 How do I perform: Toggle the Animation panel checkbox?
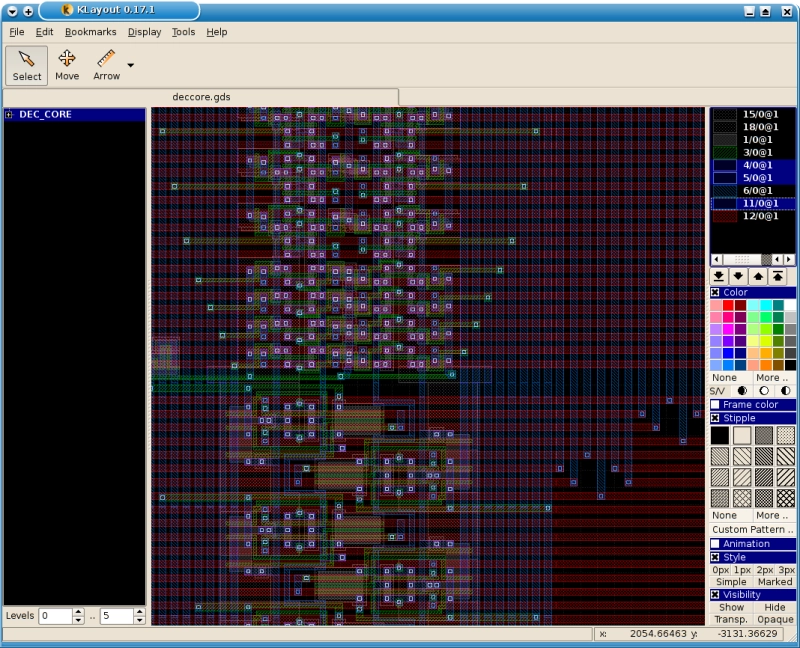tap(715, 544)
